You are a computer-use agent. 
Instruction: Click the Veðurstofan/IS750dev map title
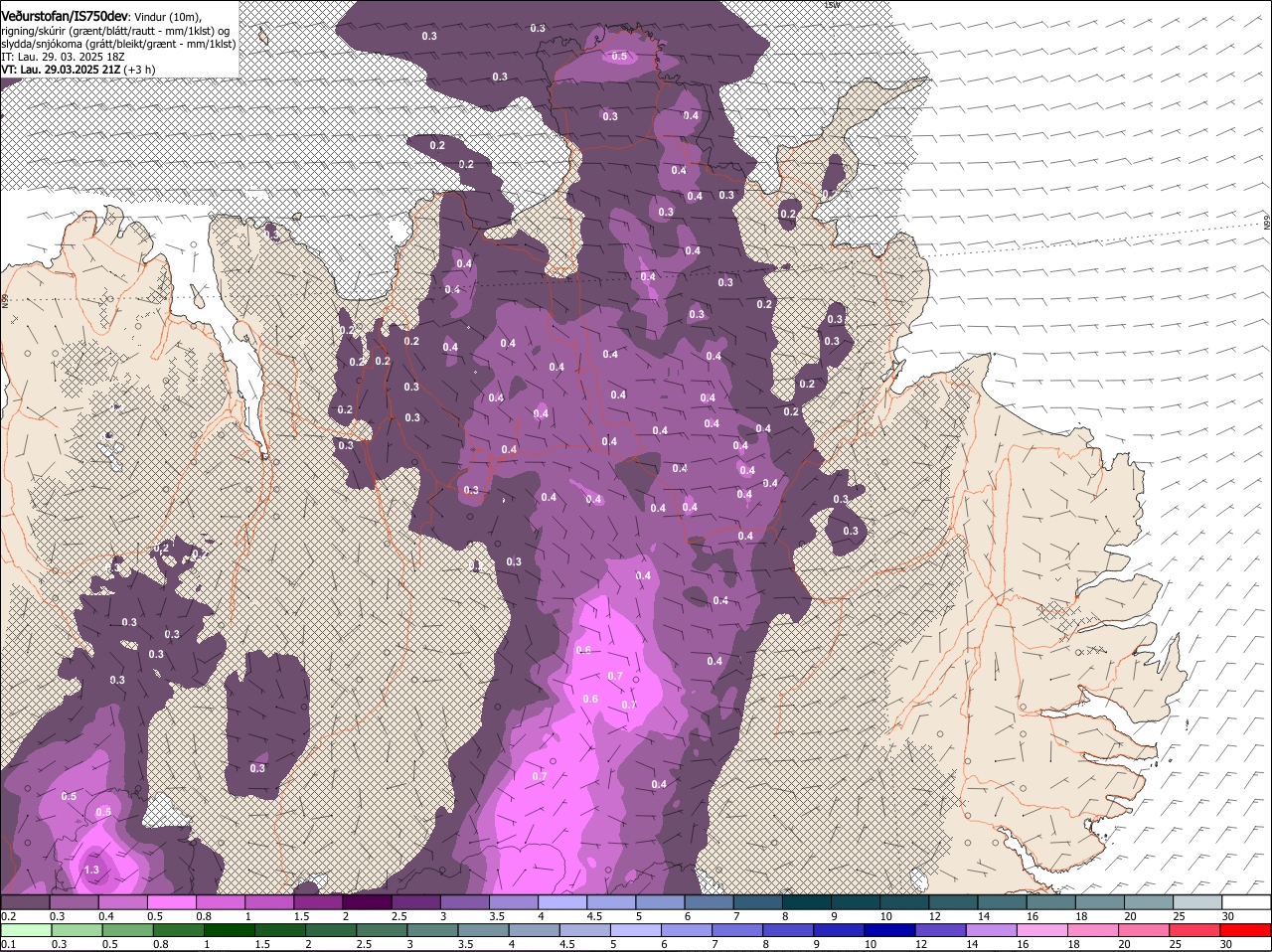pyautogui.click(x=65, y=17)
